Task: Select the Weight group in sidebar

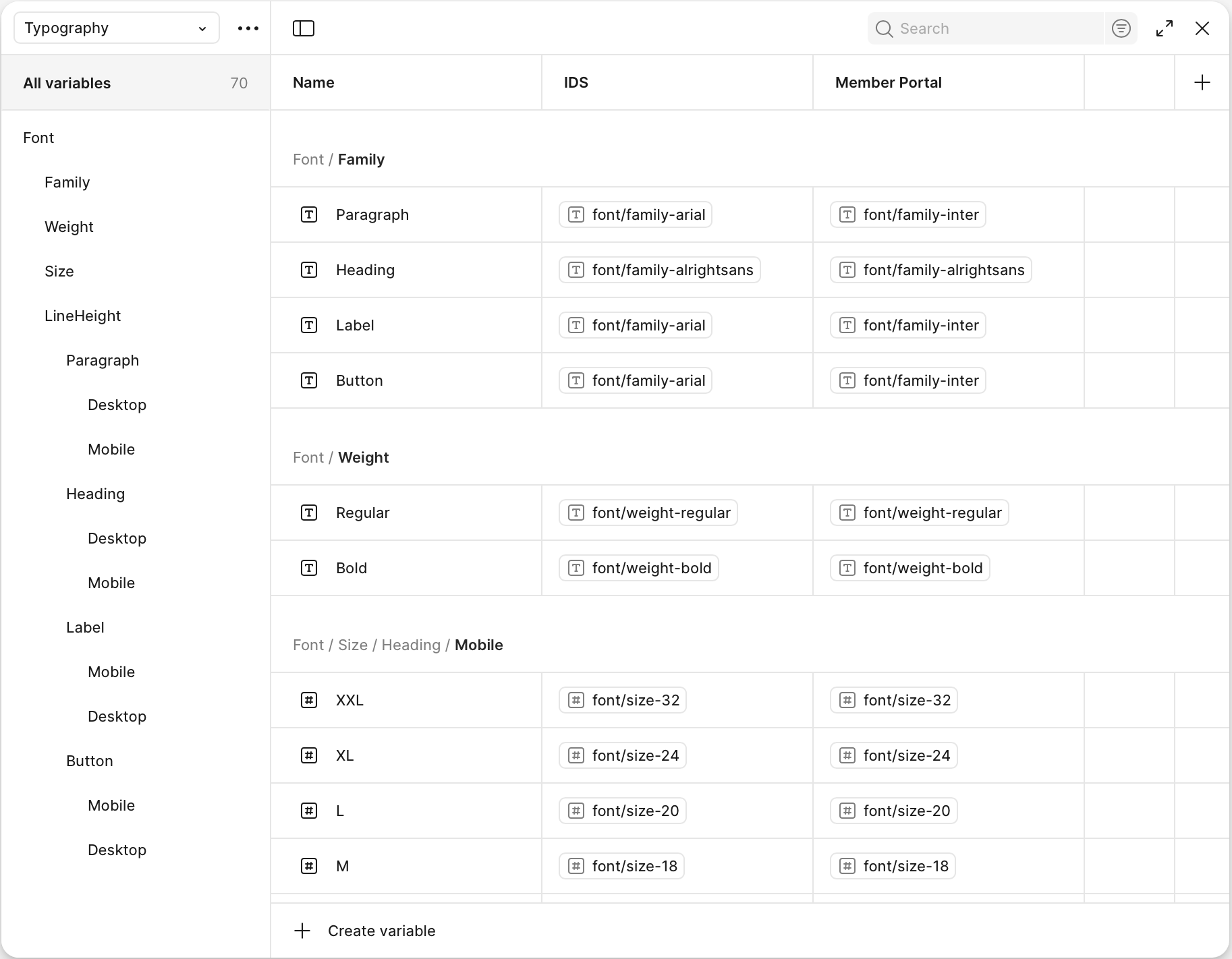Action: pos(69,227)
